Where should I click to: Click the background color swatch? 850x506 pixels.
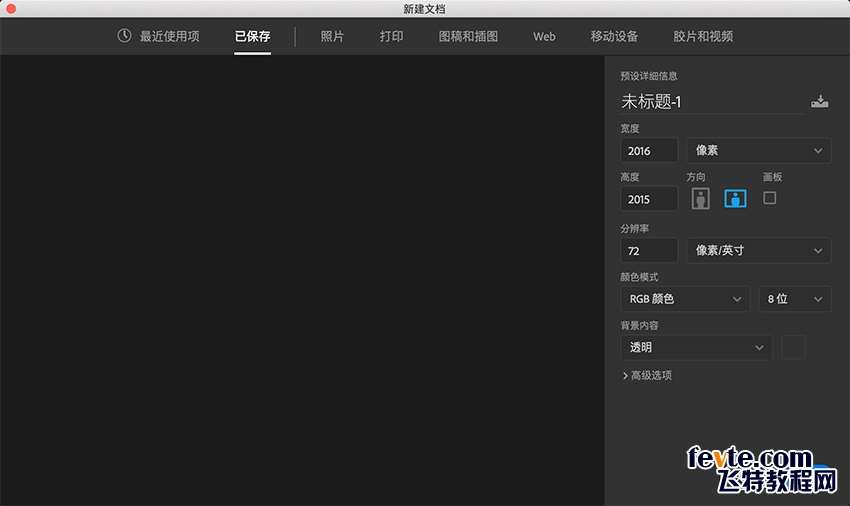(793, 348)
